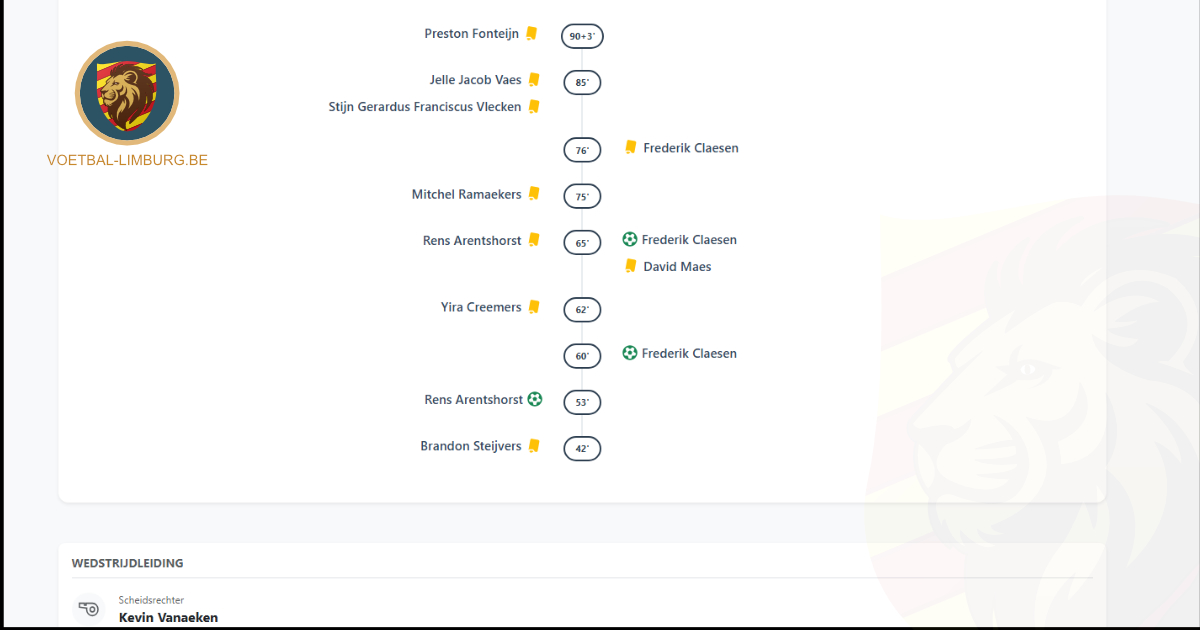Screen dimensions: 1200x630
Task: Click yellow card icon next to Yira Creemers
Action: coord(535,307)
